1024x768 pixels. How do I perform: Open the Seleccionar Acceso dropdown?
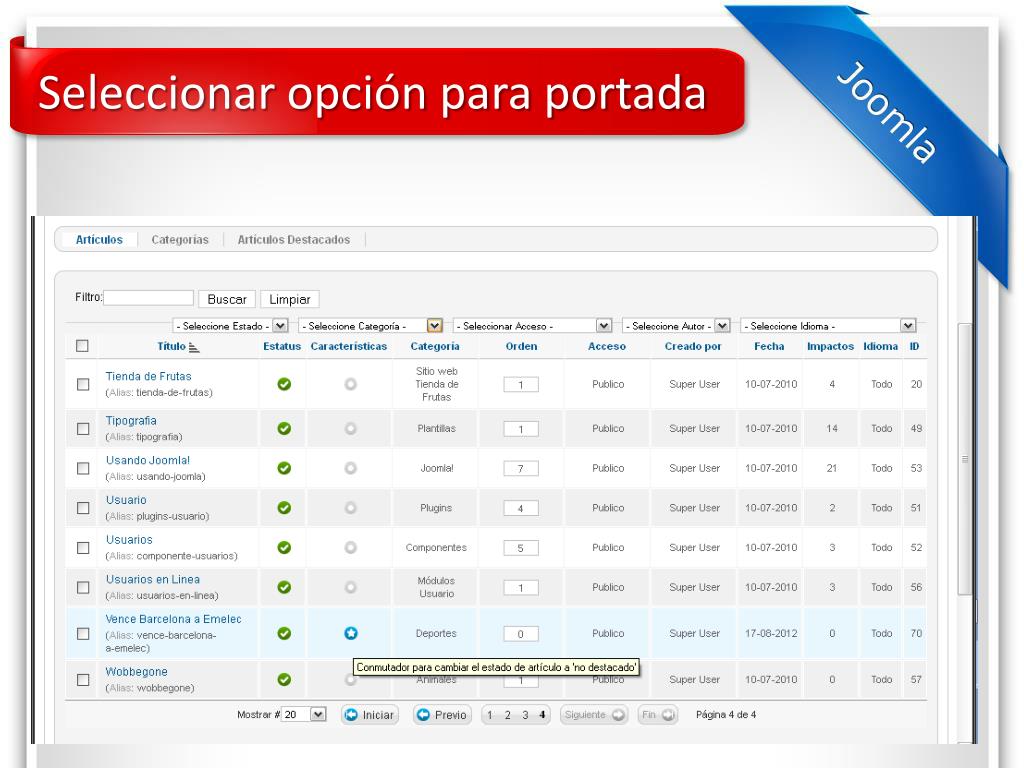[532, 325]
